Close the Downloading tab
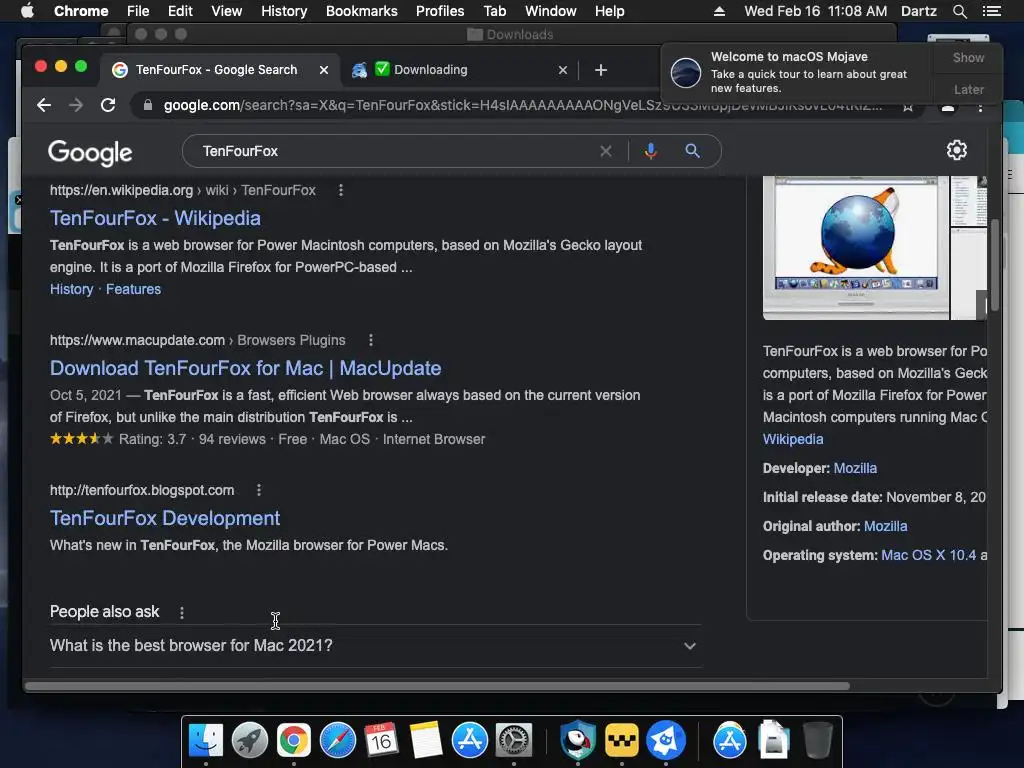Viewport: 1024px width, 768px height. pyautogui.click(x=563, y=70)
